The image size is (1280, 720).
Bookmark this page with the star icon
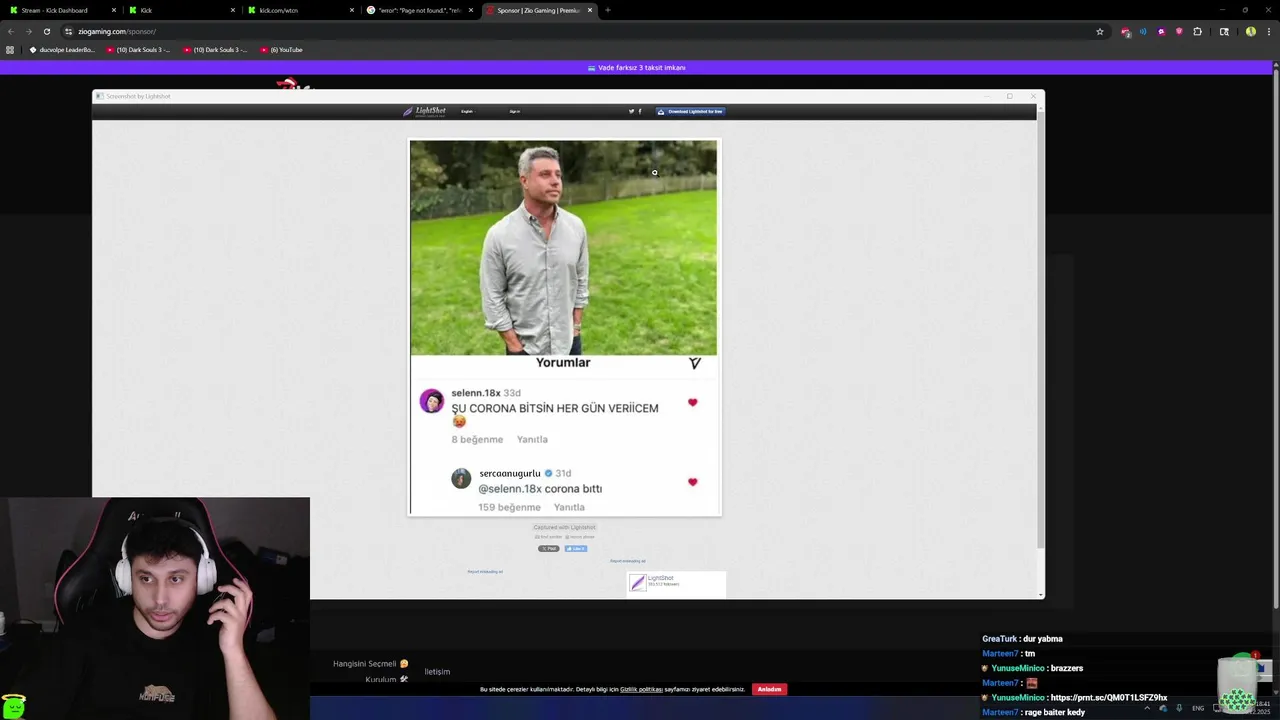click(1100, 31)
